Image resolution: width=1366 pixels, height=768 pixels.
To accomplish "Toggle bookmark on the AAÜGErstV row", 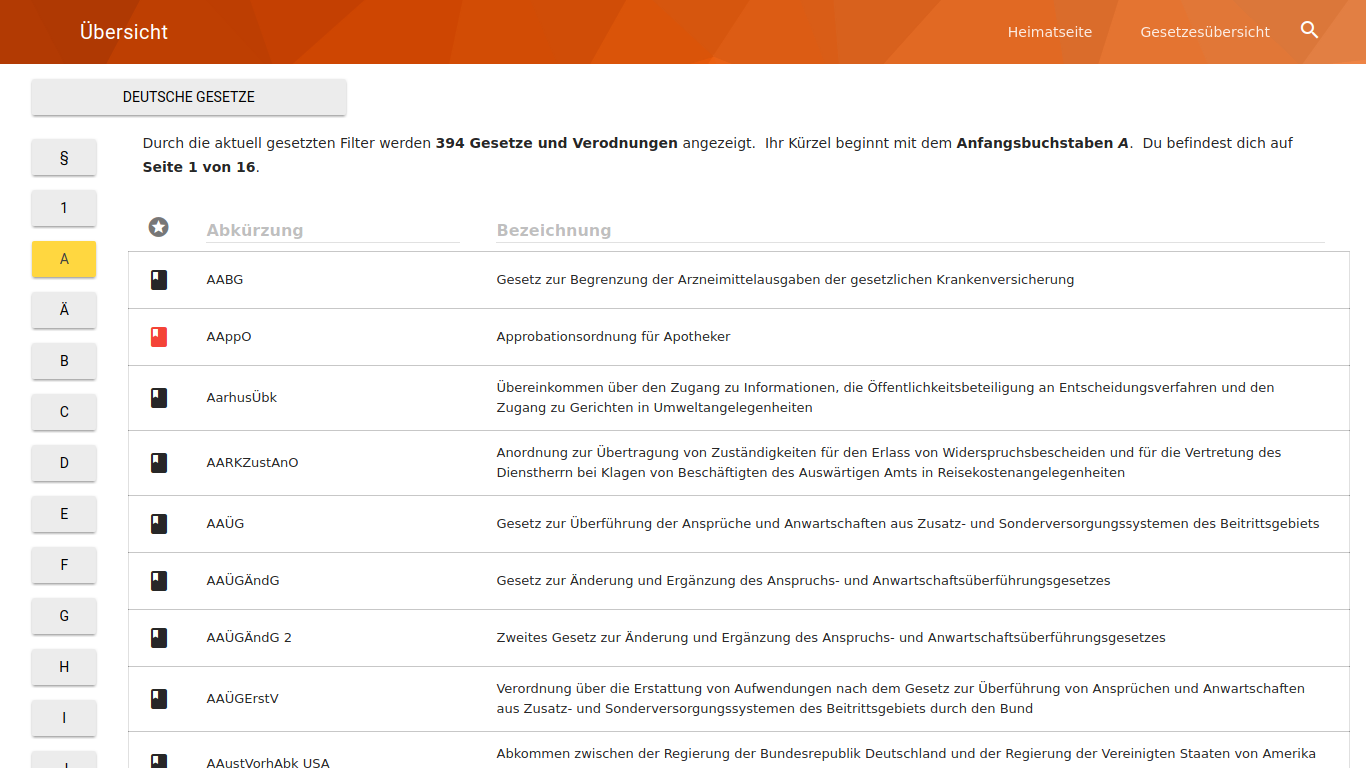I will (x=158, y=699).
